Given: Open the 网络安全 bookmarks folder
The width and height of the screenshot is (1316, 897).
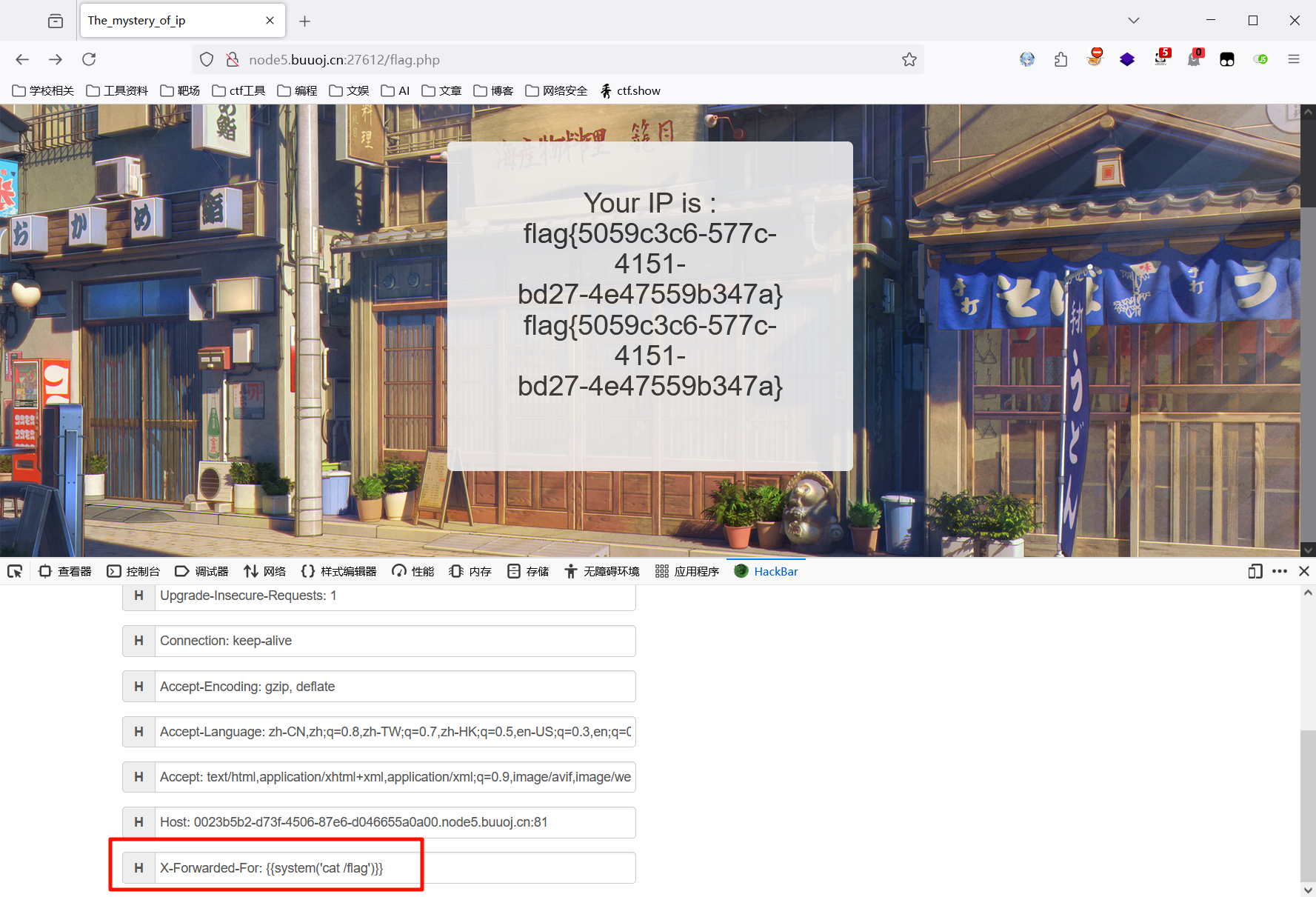Looking at the screenshot, I should tap(557, 90).
